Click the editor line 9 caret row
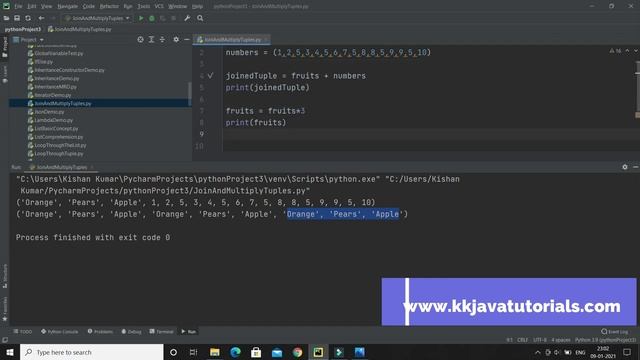This screenshot has height=360, width=640. tap(416, 134)
